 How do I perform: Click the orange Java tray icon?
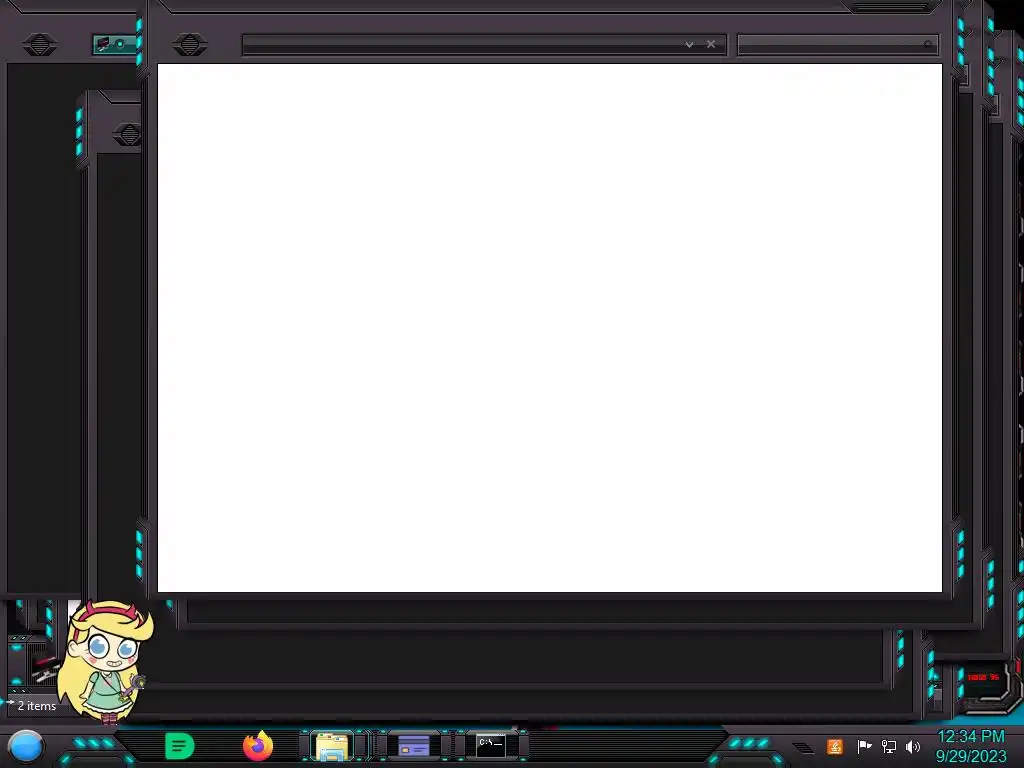835,746
